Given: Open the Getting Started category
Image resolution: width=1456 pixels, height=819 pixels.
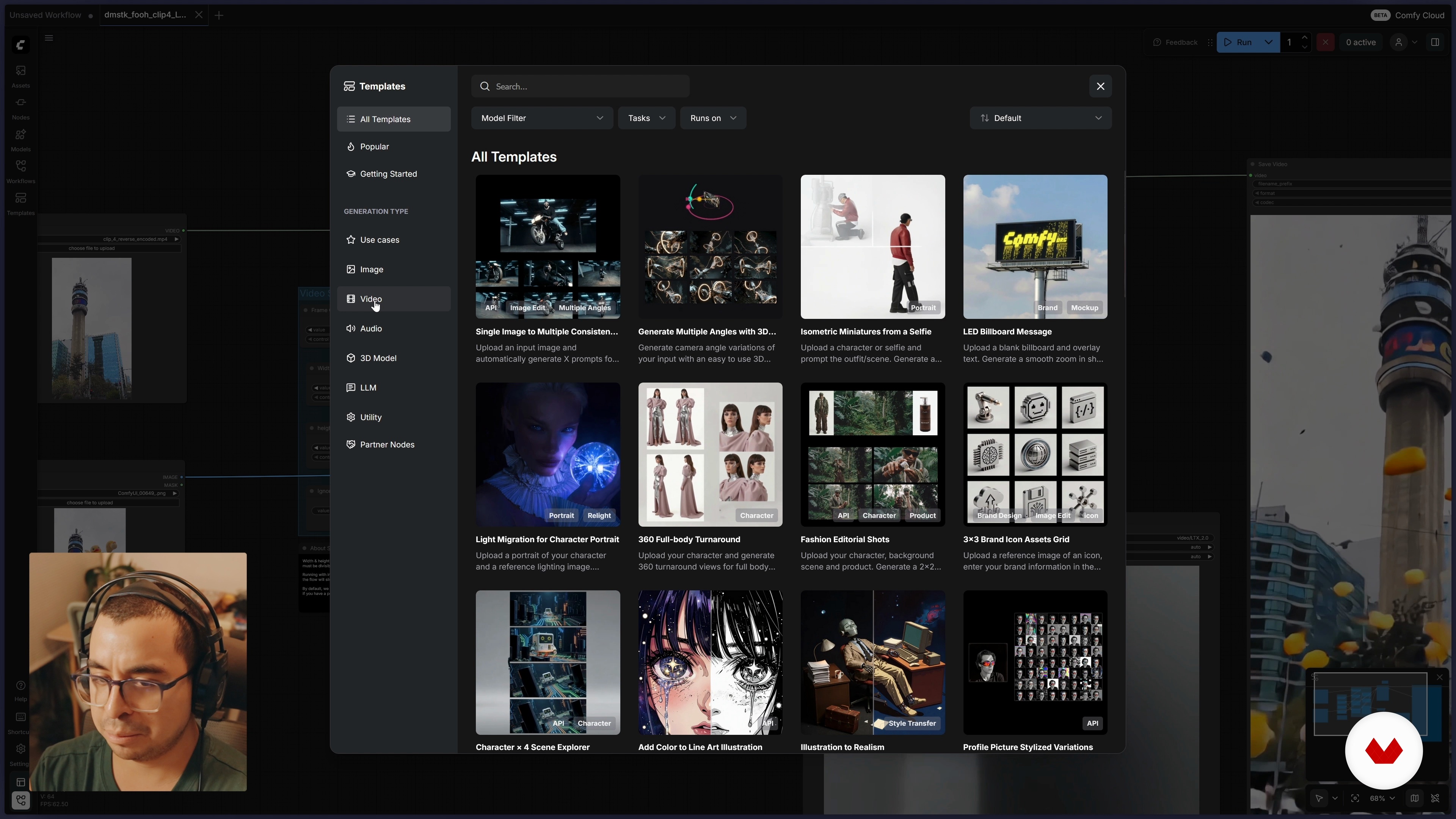Looking at the screenshot, I should [x=394, y=174].
